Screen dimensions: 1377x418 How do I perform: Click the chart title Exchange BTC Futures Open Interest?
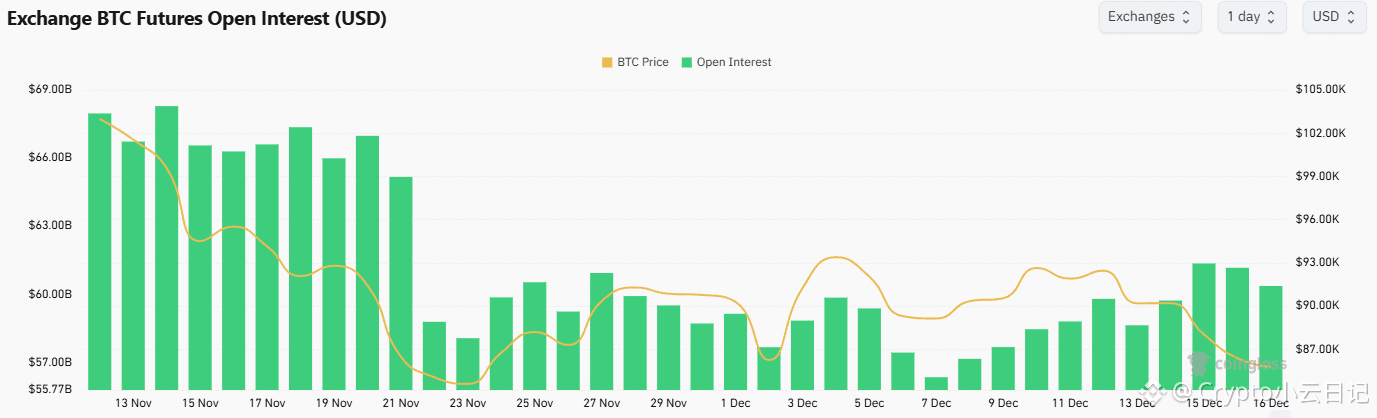(x=197, y=18)
